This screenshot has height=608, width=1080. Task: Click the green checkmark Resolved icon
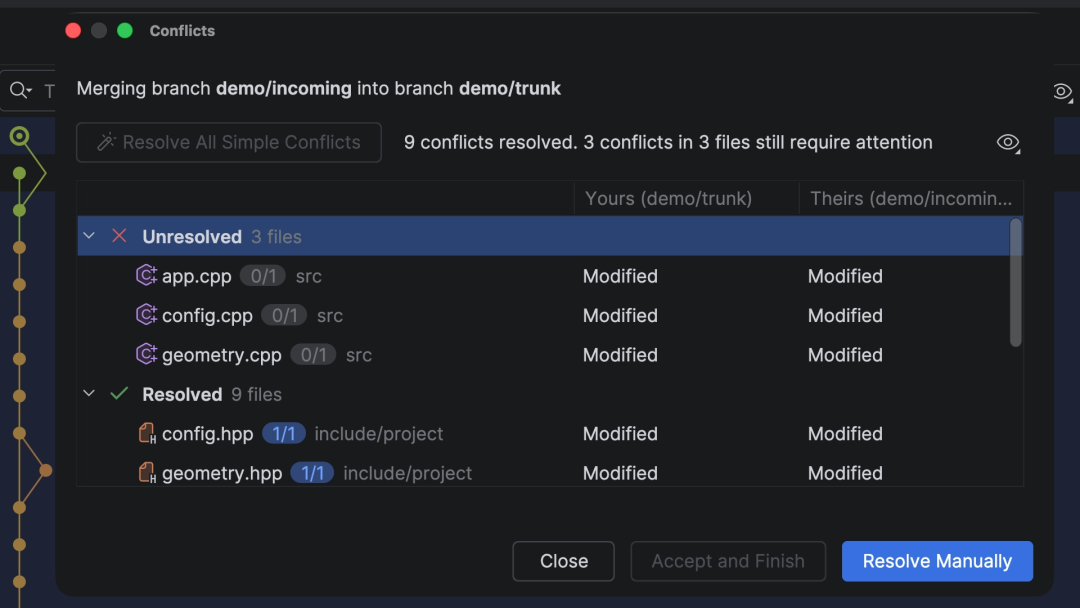(119, 393)
